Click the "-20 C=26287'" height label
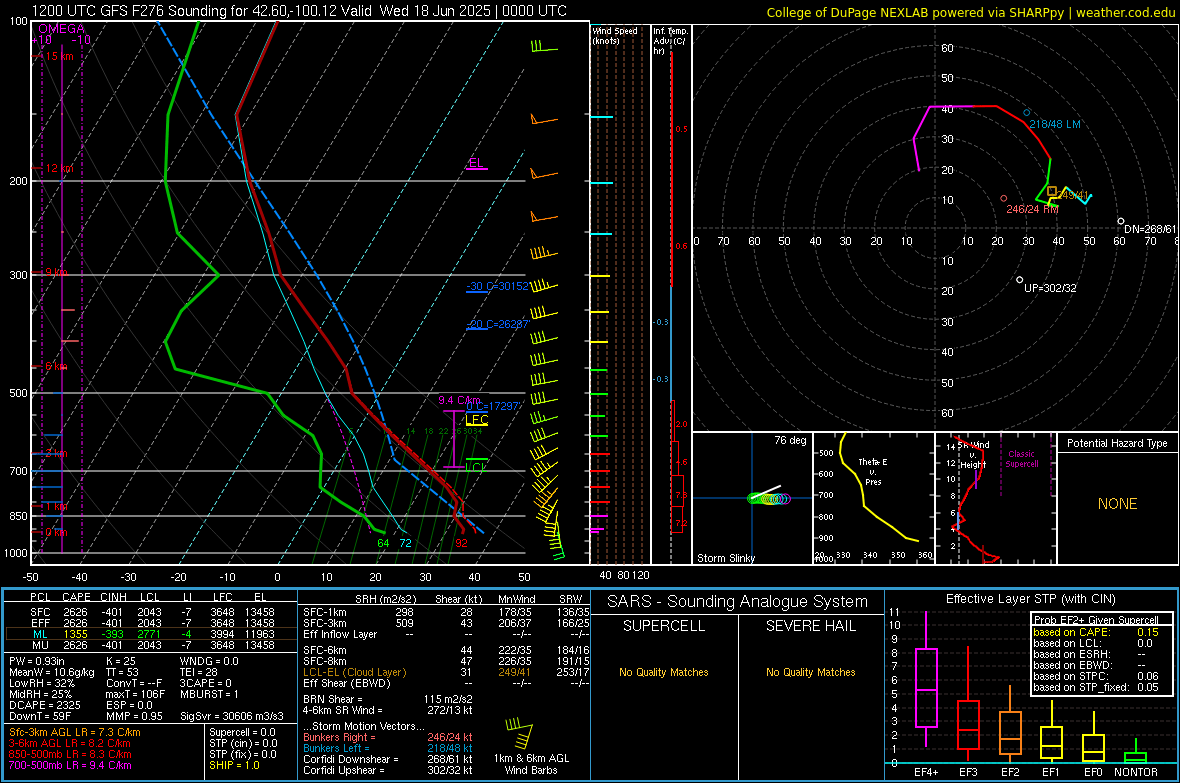 [497, 324]
